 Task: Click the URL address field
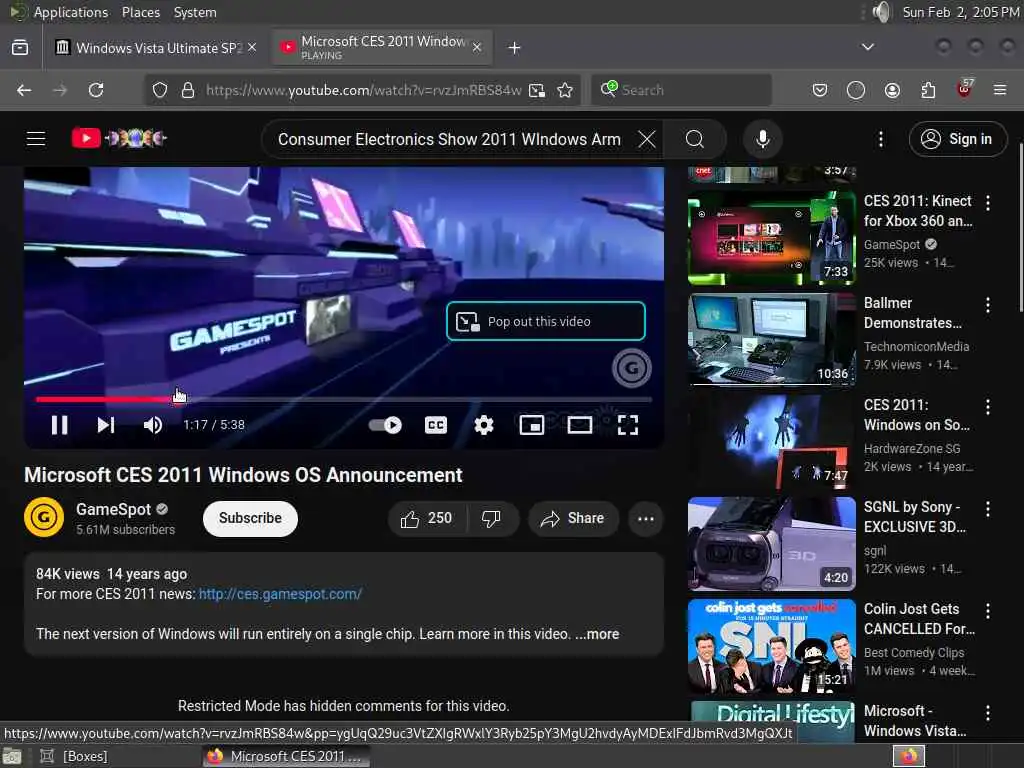click(x=363, y=90)
